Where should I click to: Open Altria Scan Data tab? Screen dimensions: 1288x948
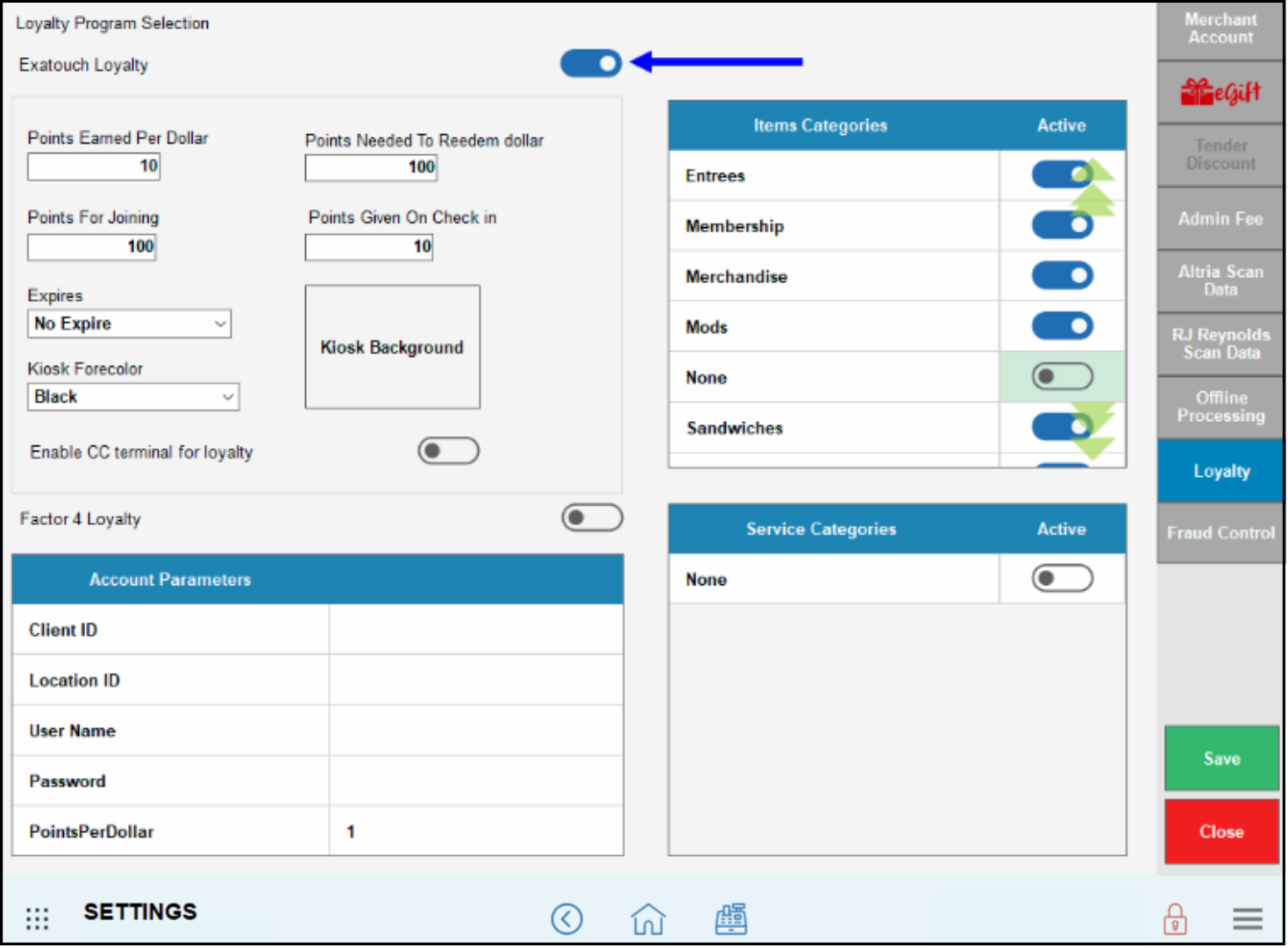(x=1220, y=282)
